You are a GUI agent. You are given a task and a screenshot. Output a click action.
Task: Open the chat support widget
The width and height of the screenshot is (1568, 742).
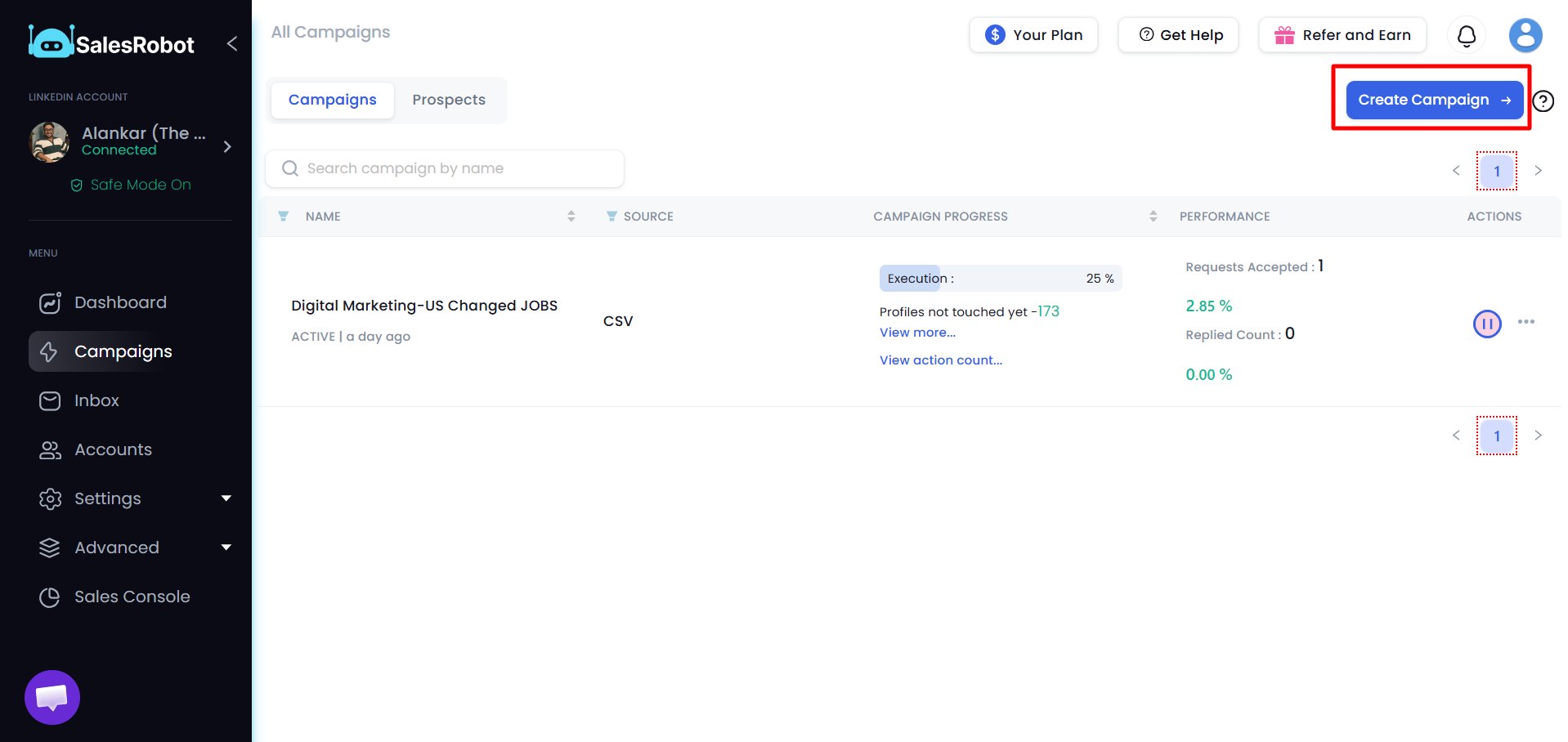click(x=52, y=697)
